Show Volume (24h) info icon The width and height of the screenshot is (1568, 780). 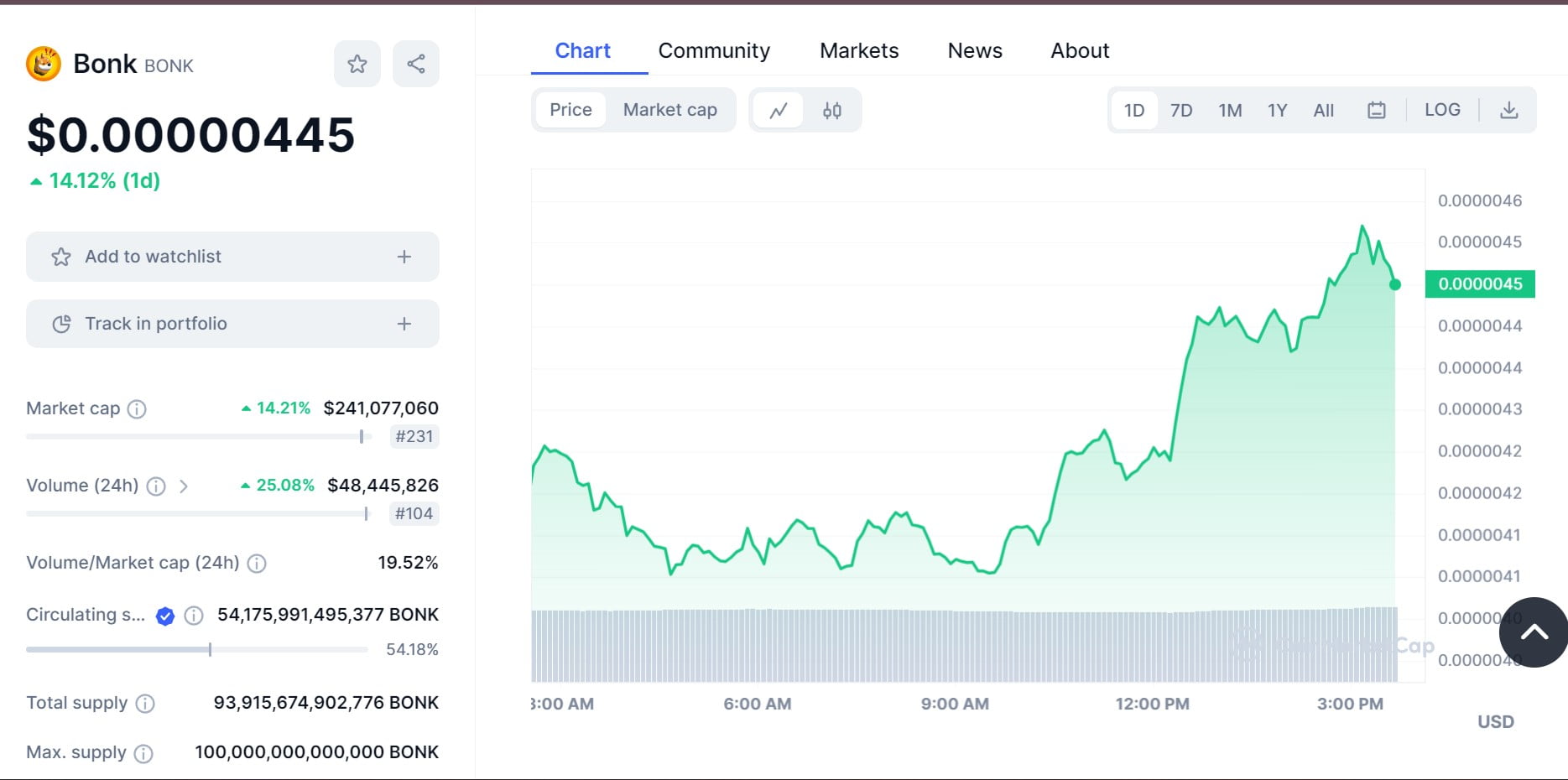click(156, 486)
